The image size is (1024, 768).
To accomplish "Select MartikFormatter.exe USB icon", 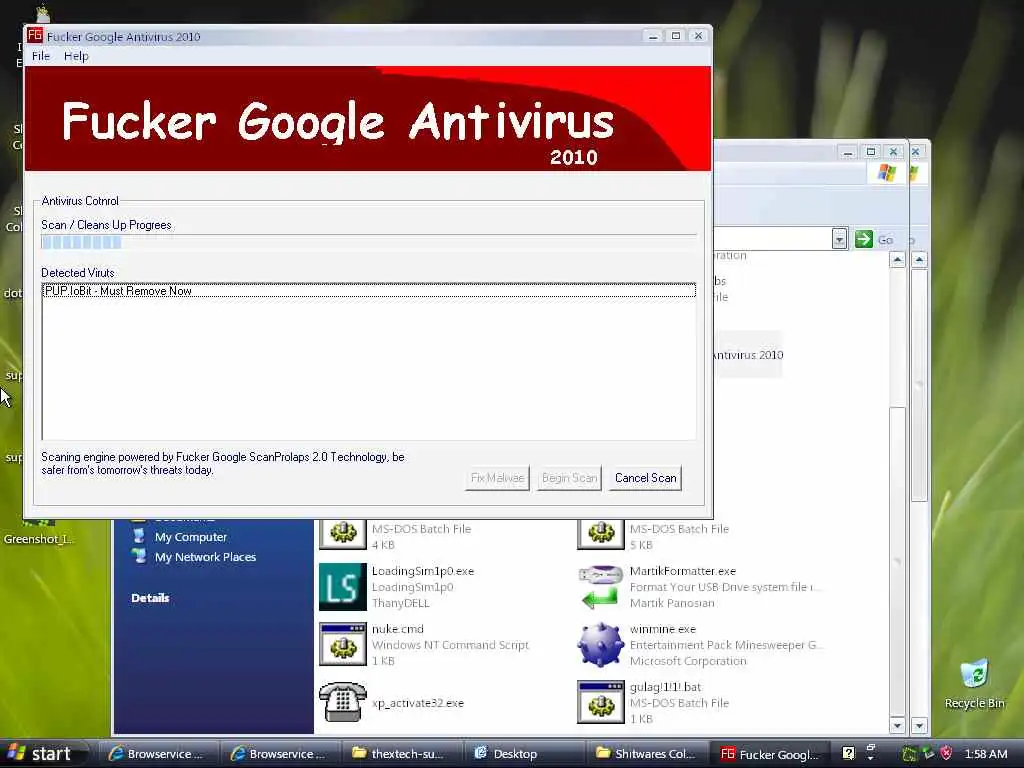I will [x=601, y=586].
